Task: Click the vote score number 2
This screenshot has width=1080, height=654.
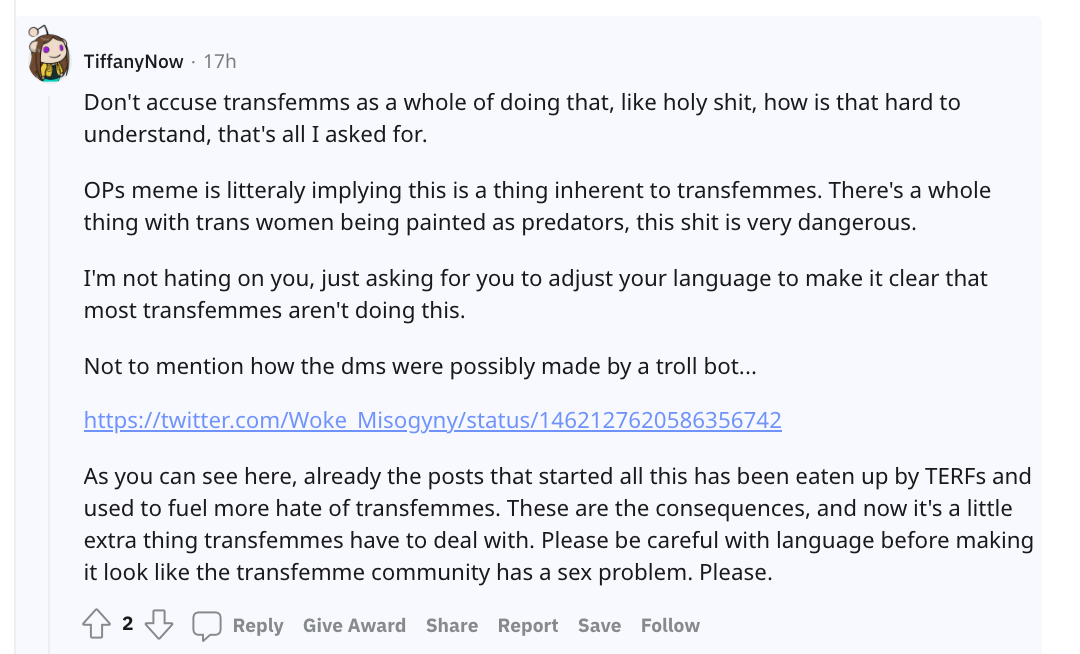Action: tap(127, 624)
